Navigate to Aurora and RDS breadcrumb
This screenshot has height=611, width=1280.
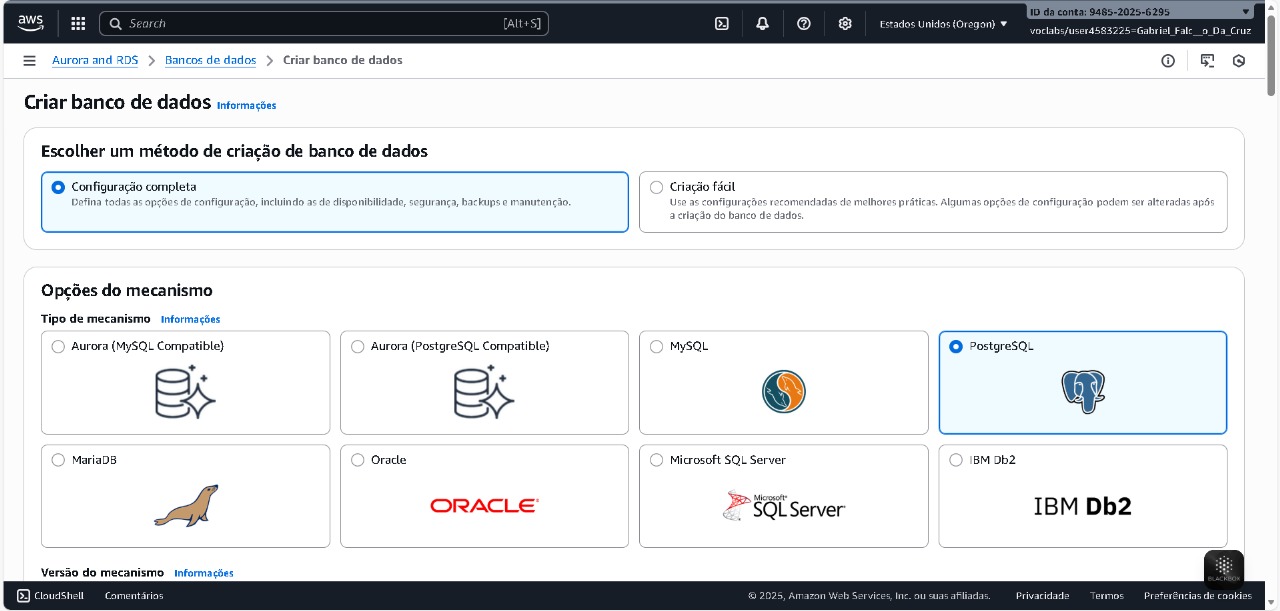coord(95,60)
